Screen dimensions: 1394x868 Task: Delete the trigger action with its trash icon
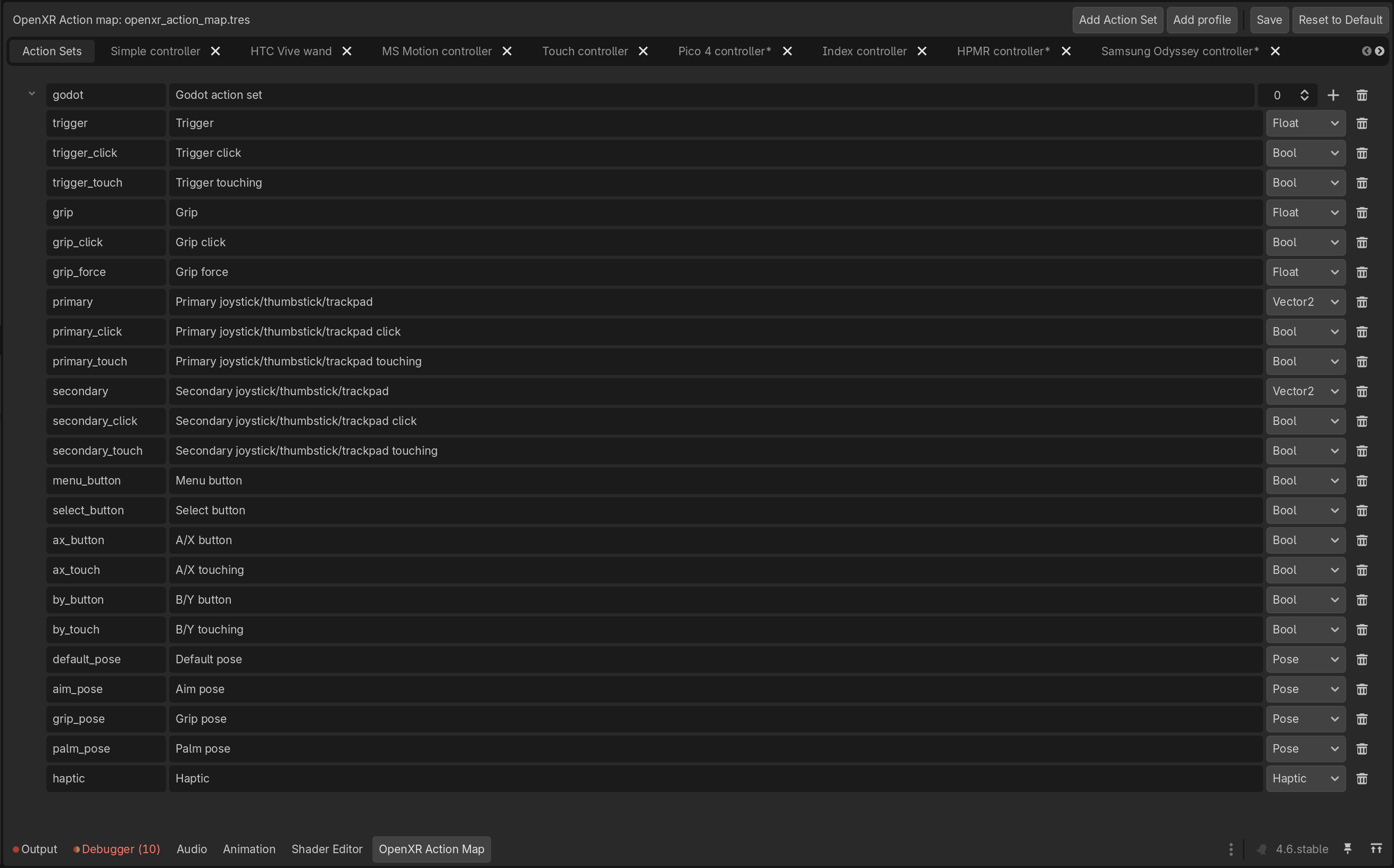click(1361, 123)
